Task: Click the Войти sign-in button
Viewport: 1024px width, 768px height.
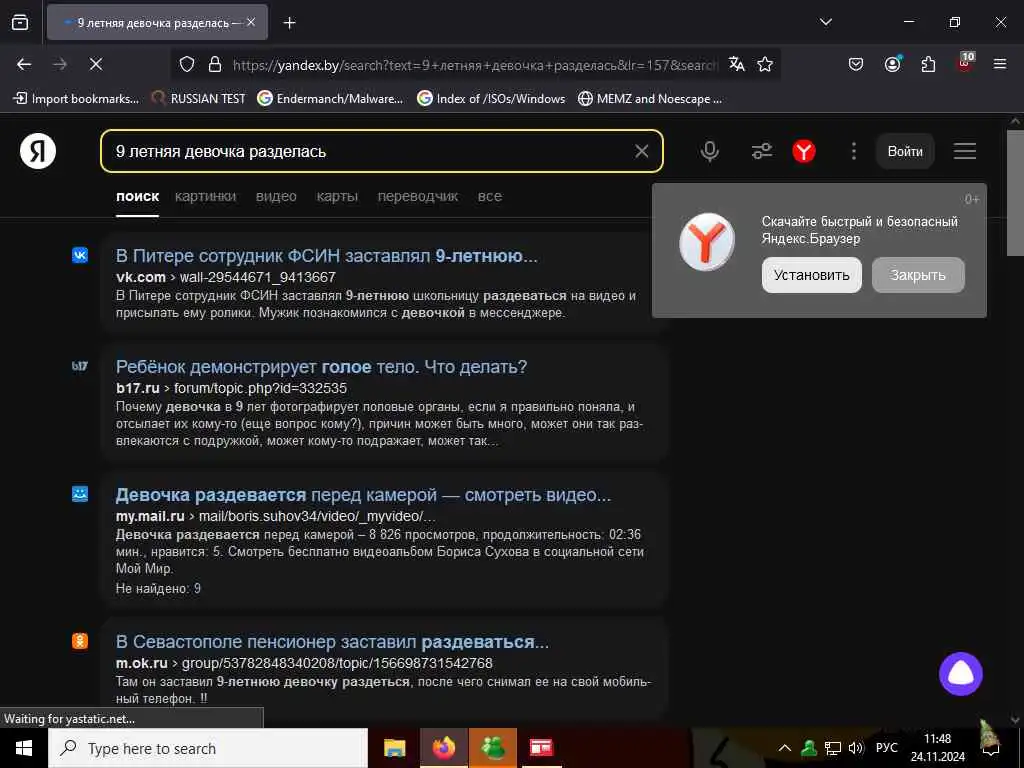Action: point(904,151)
